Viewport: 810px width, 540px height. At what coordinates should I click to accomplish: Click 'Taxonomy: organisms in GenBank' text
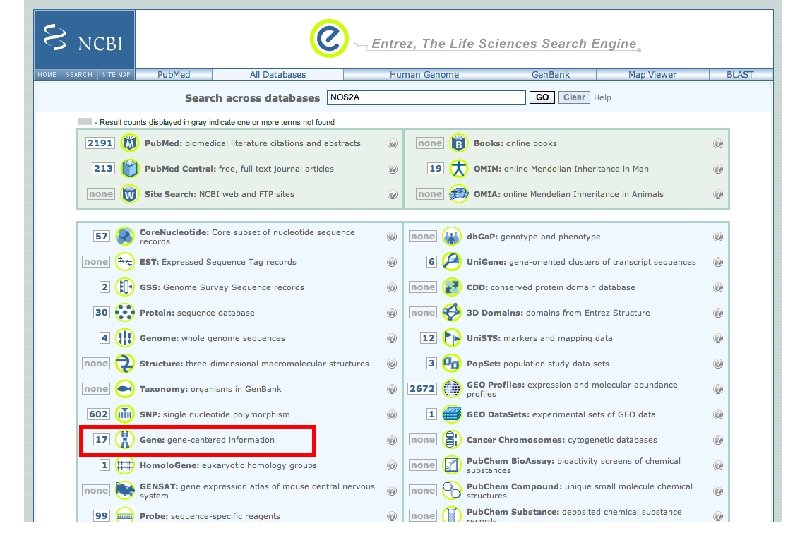(210, 389)
